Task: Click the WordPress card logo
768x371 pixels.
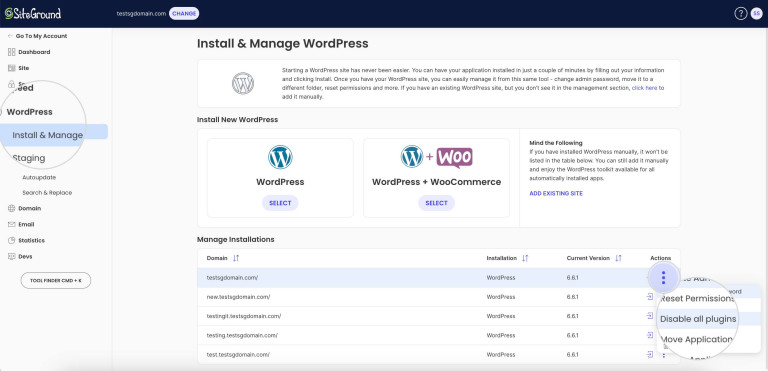Action: (280, 157)
